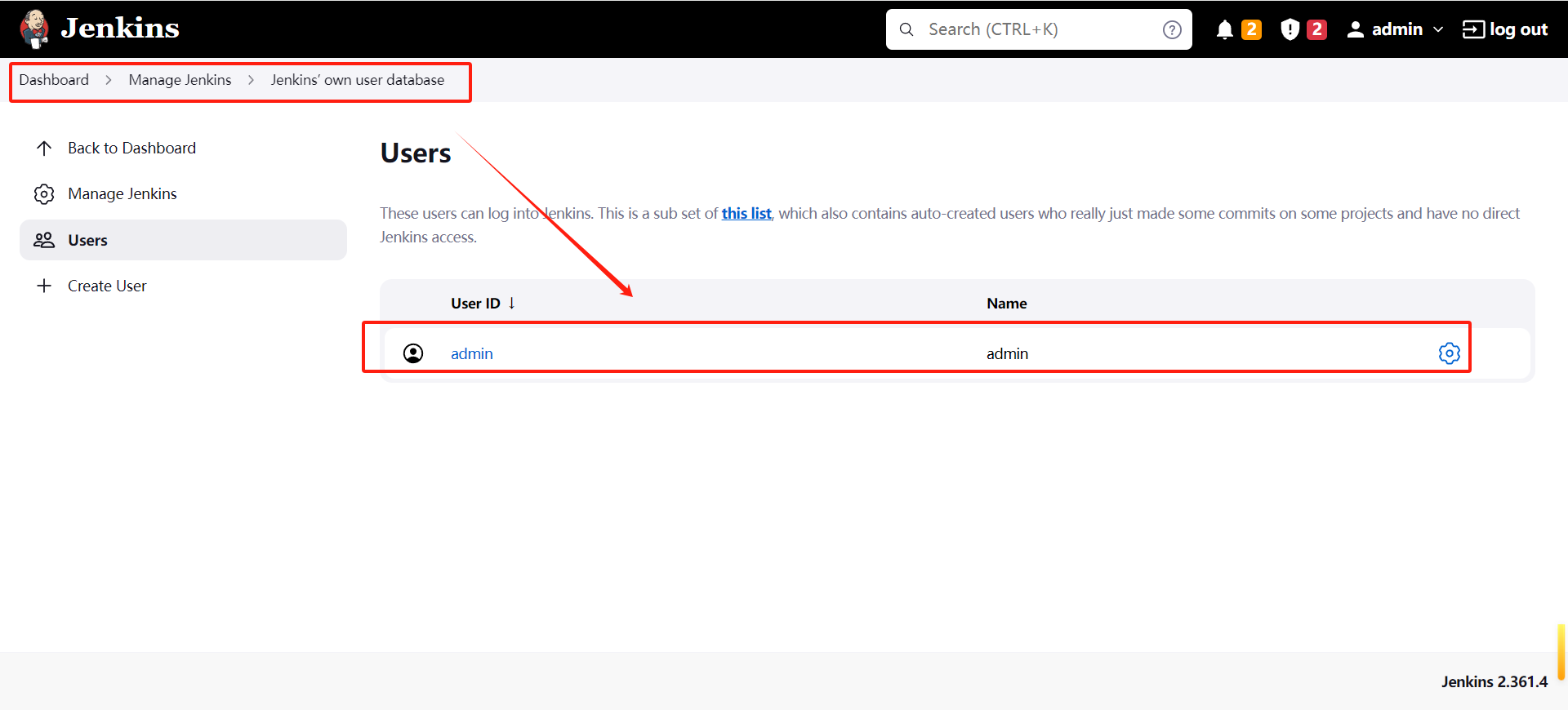Open Manage Jenkins from the sidebar

click(122, 193)
